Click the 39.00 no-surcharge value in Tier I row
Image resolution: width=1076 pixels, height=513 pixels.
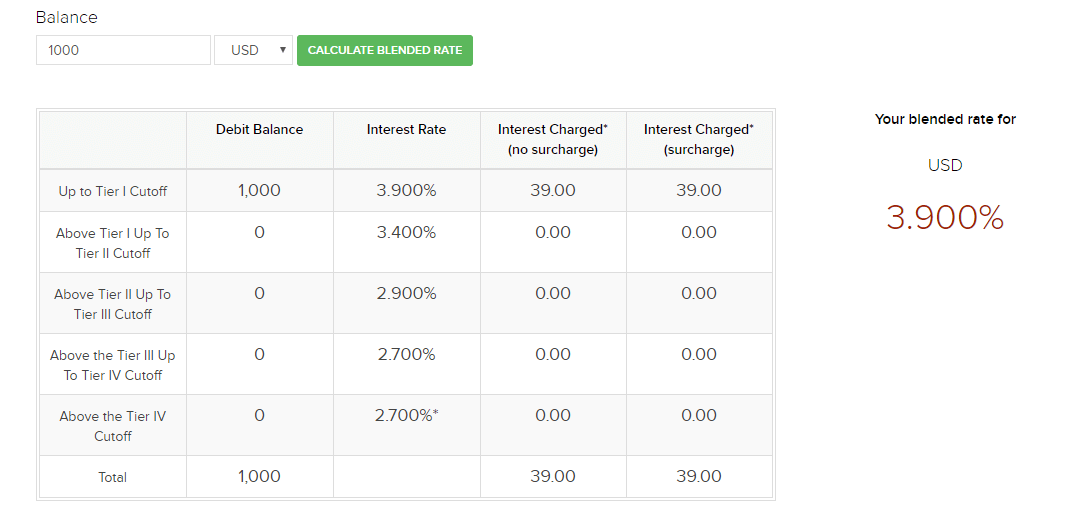point(553,191)
